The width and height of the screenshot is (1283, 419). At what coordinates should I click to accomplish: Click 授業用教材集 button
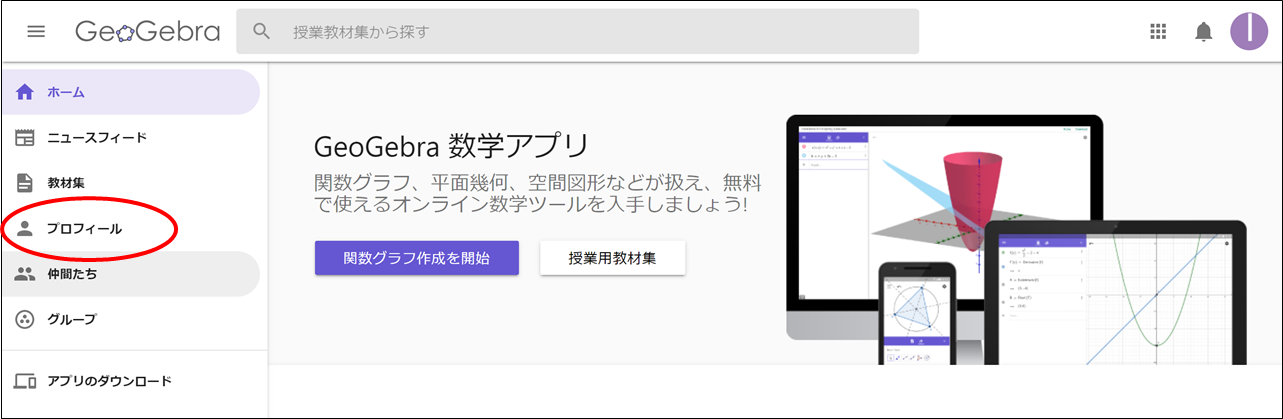pyautogui.click(x=613, y=258)
